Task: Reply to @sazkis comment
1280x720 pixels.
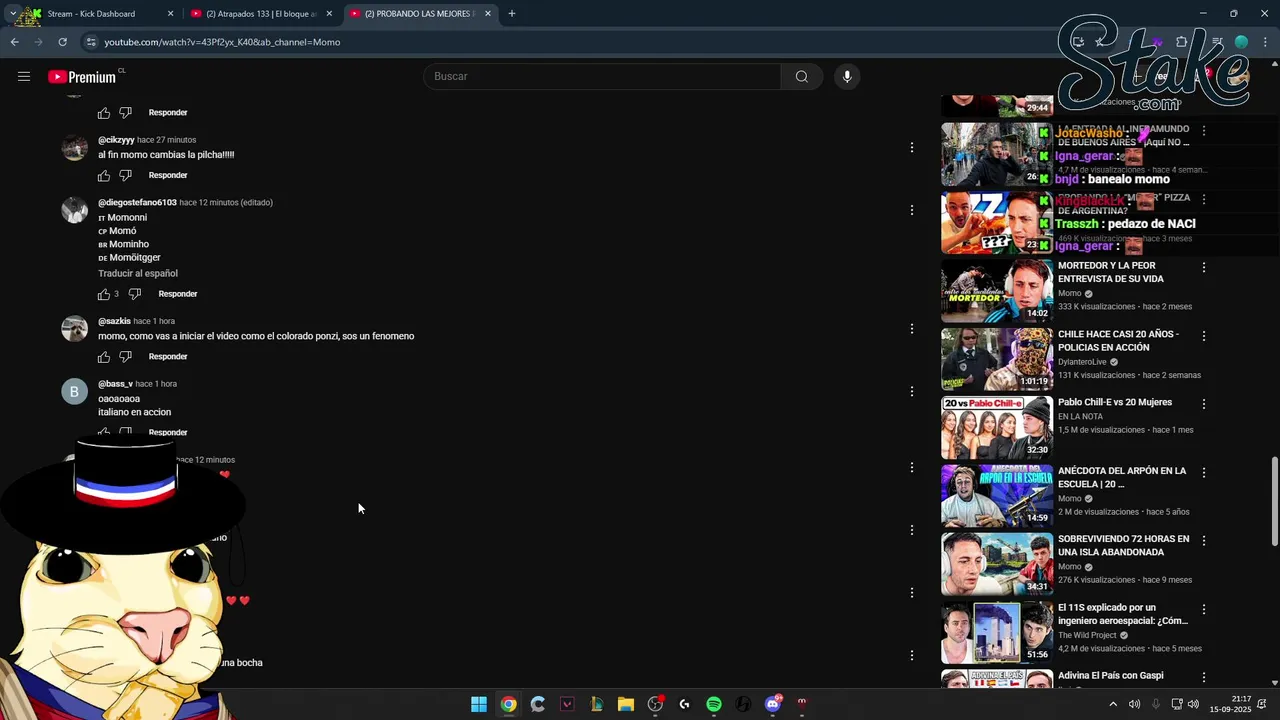Action: 168,357
